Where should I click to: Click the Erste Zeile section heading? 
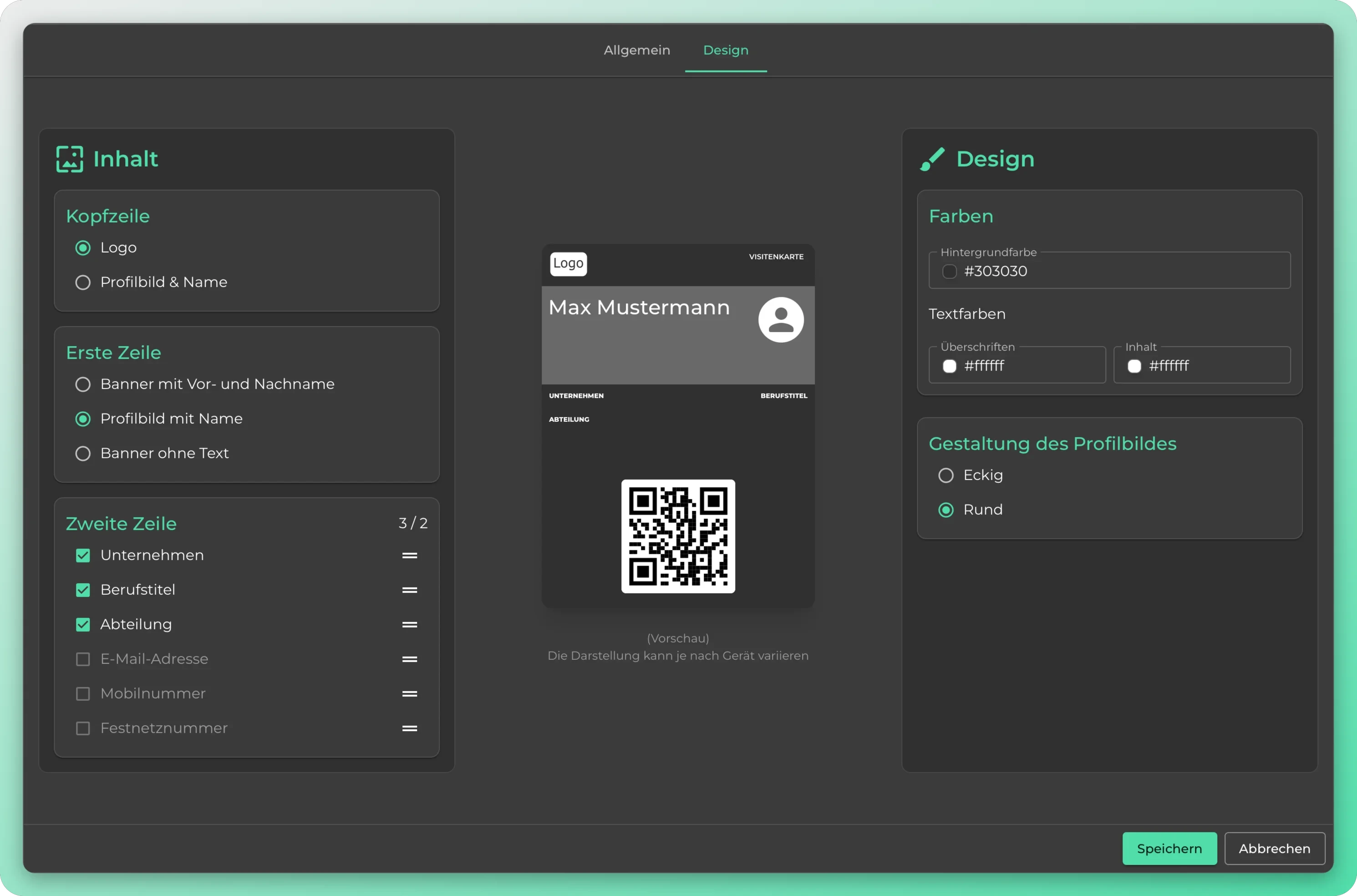coord(114,353)
